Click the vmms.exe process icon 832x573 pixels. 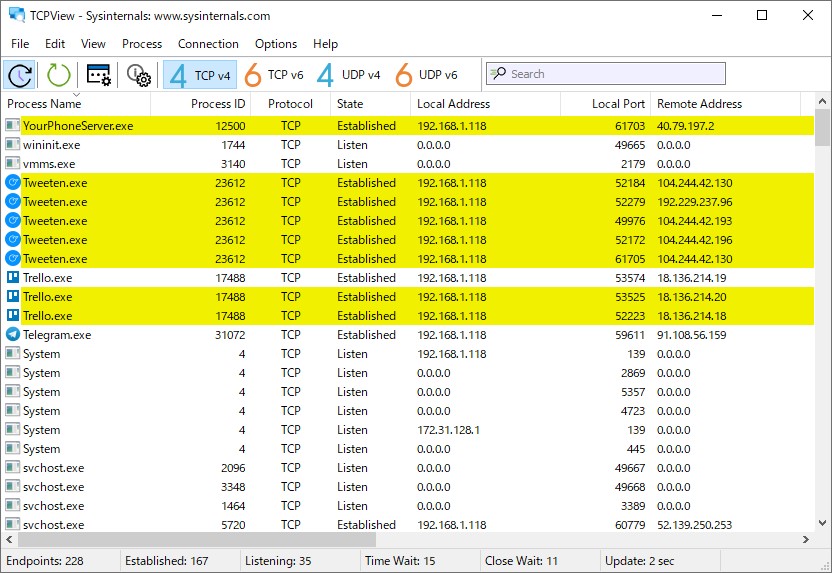click(x=12, y=164)
